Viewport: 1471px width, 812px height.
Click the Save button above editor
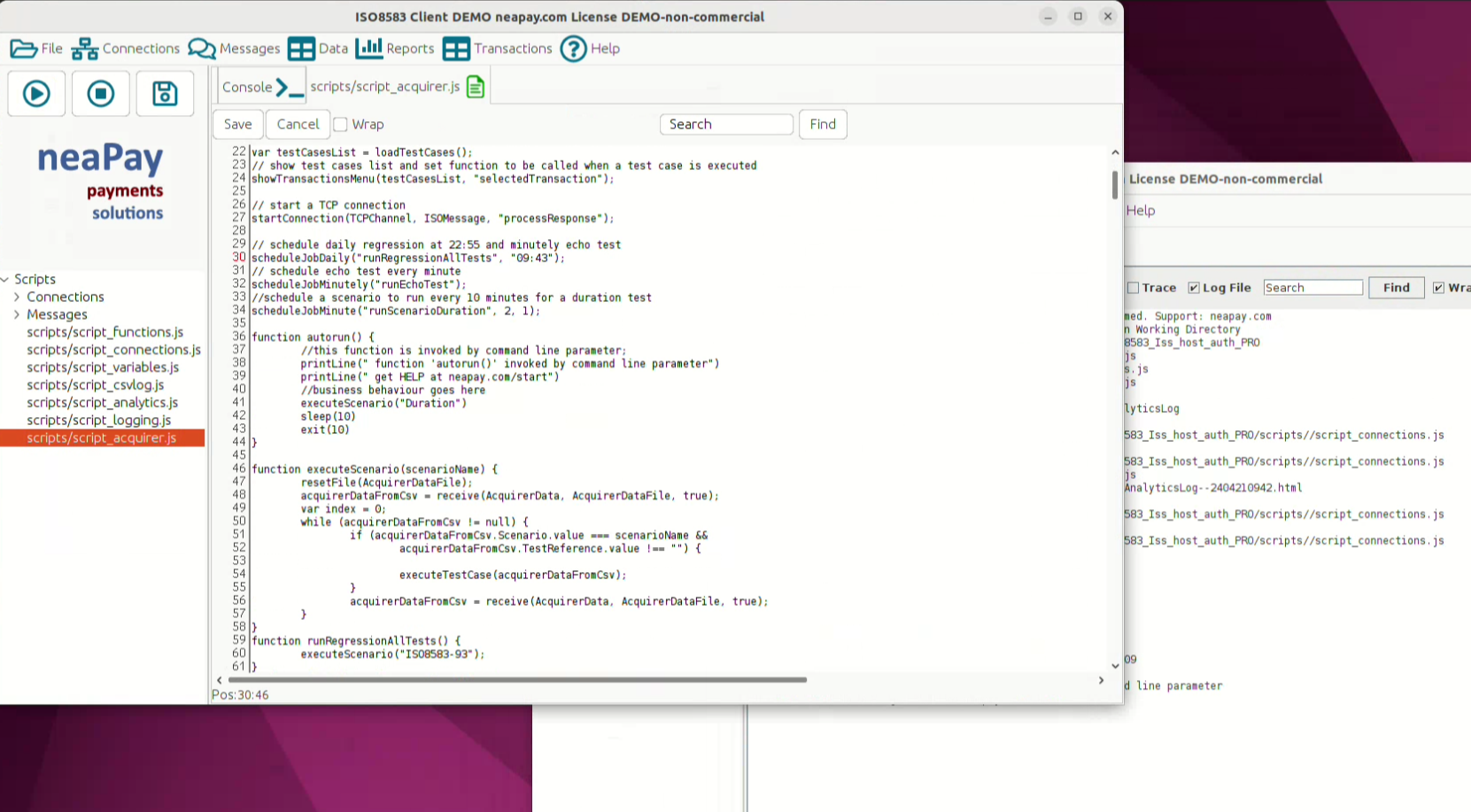click(238, 124)
